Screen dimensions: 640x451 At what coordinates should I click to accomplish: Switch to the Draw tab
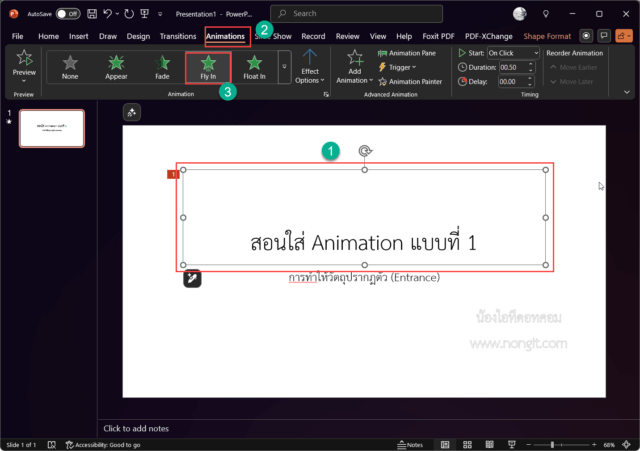(x=108, y=36)
